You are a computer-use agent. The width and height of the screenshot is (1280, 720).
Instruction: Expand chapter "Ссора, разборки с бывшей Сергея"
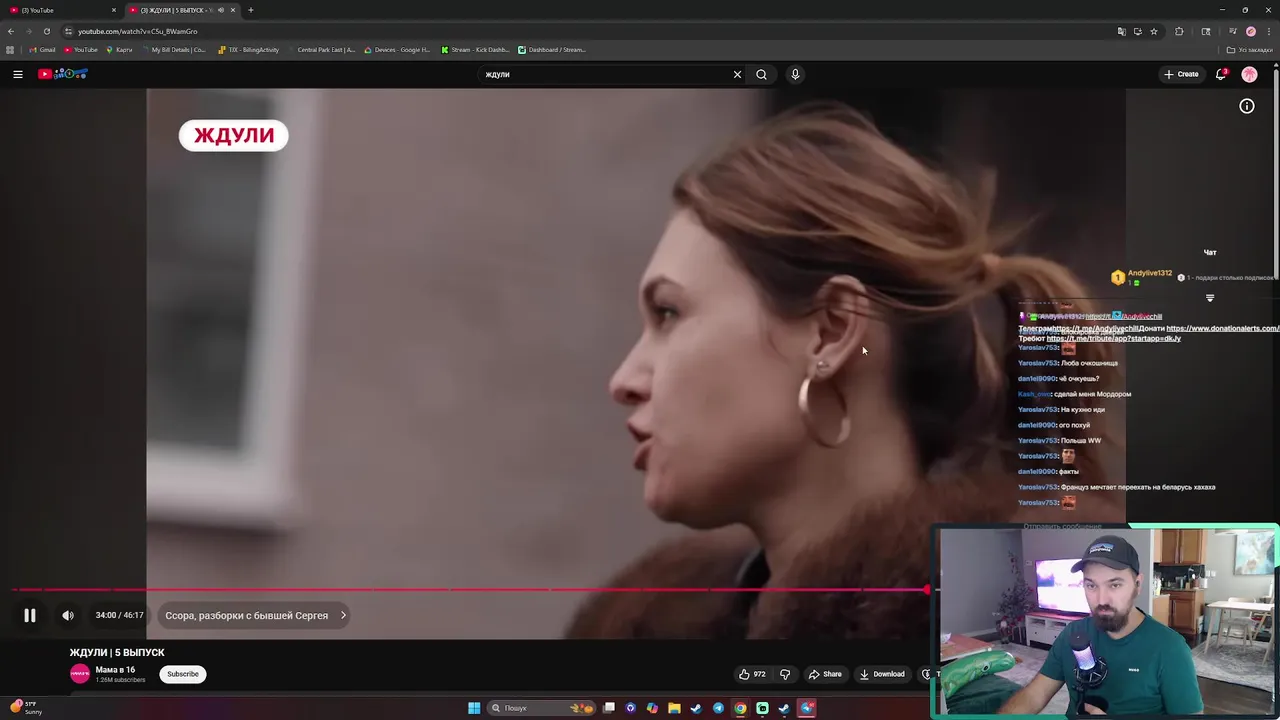point(256,616)
